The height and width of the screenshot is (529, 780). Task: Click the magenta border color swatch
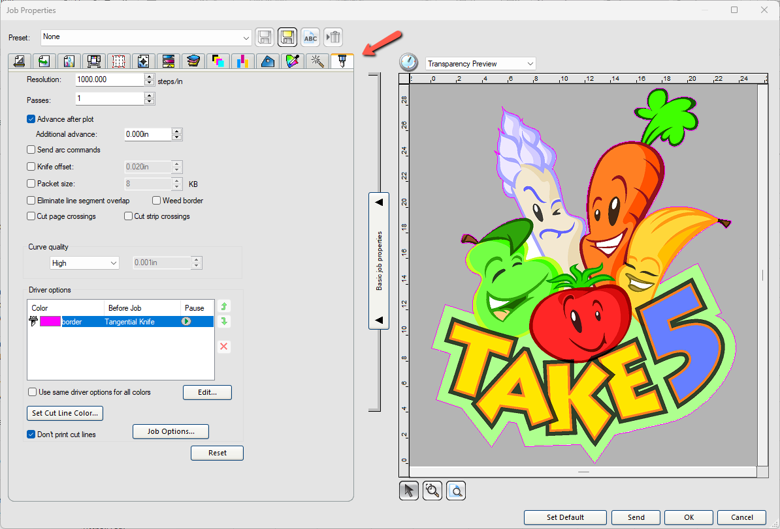click(50, 322)
